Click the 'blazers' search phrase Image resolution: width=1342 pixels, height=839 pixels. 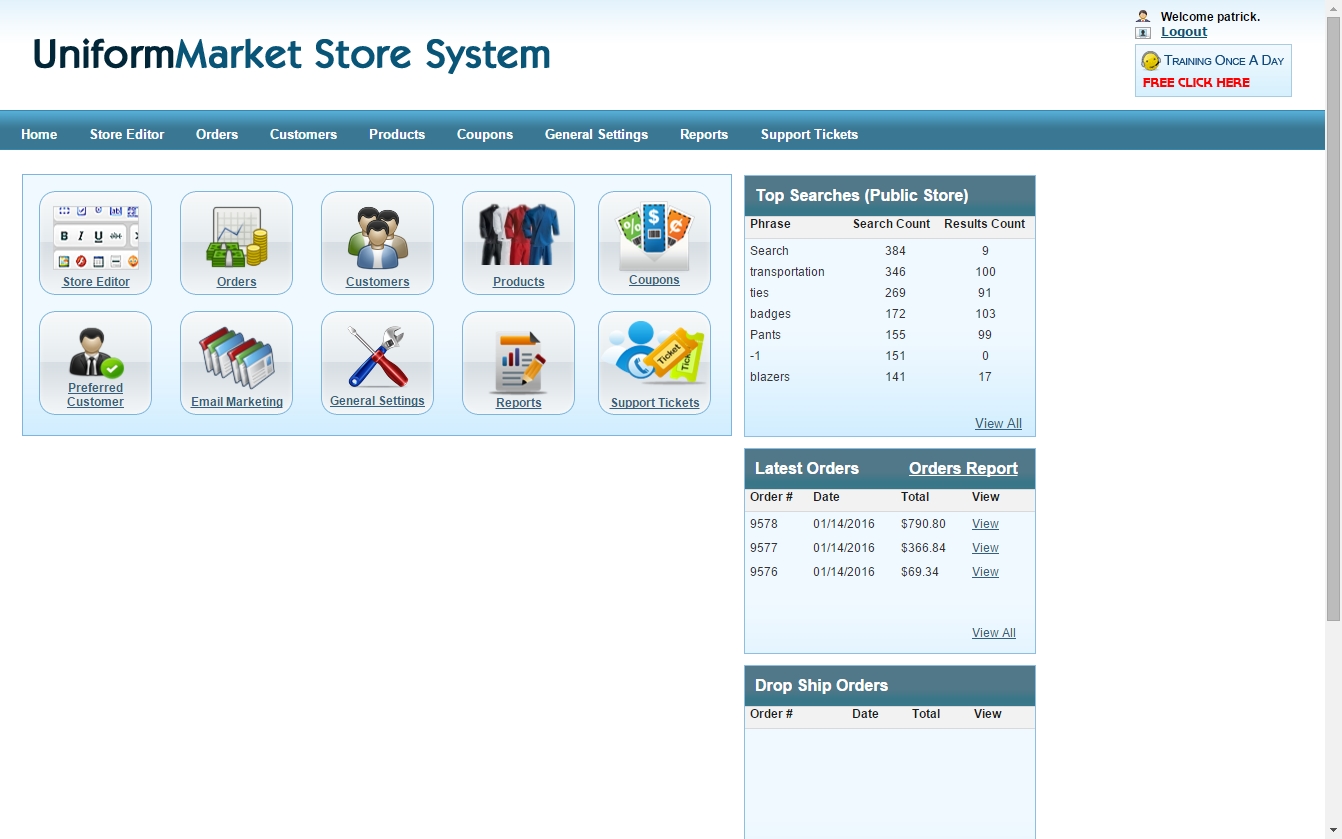[x=770, y=377]
